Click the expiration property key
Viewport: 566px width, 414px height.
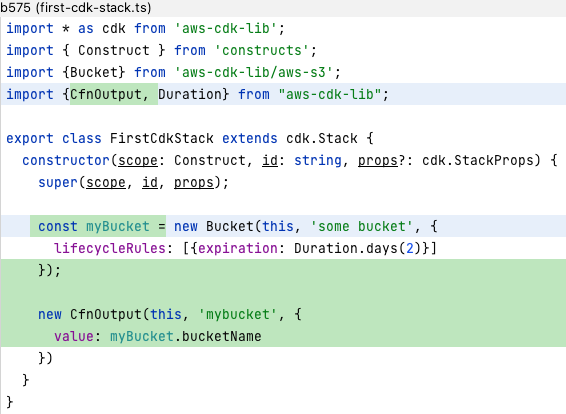238,248
